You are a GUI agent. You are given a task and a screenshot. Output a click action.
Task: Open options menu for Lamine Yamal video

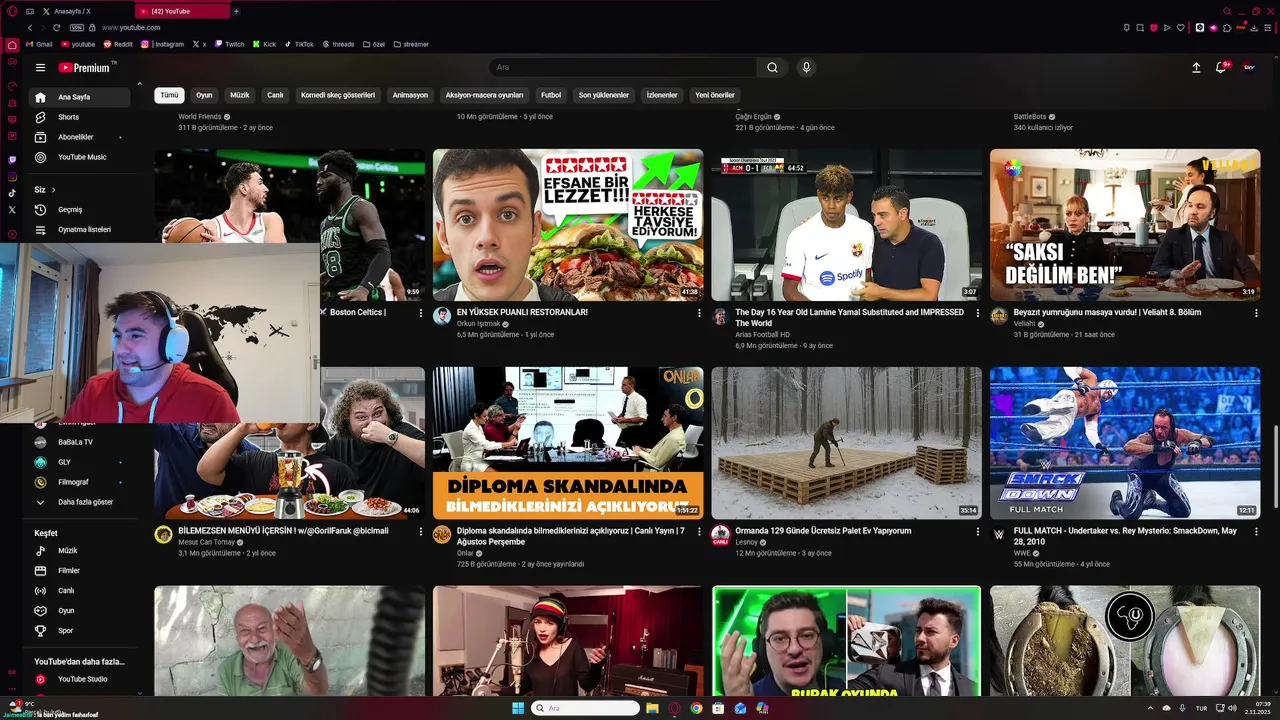977,313
